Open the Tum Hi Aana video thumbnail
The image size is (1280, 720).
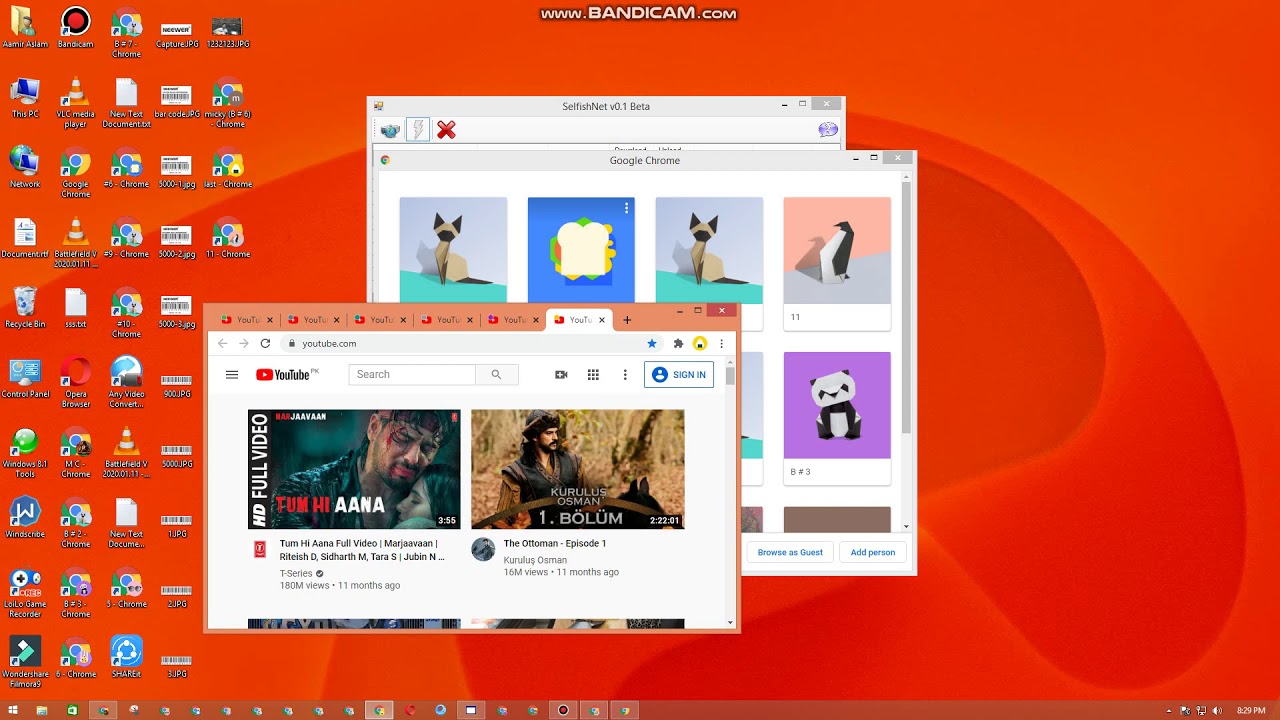click(354, 469)
